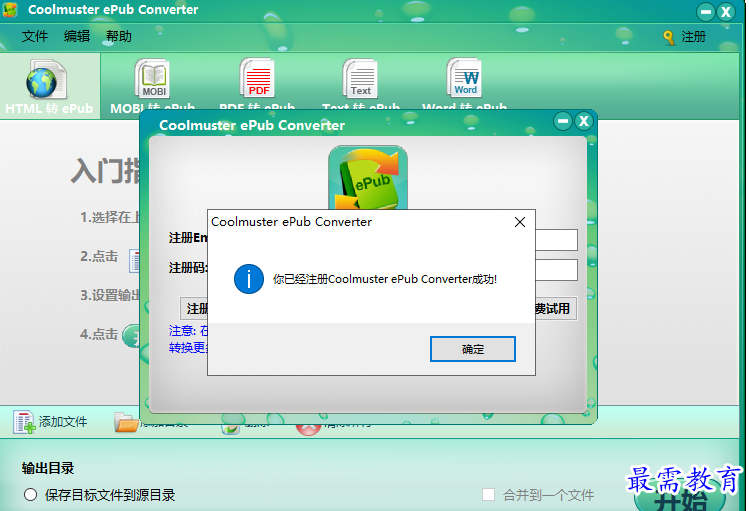Click the 4.点击 step text
Screen dimensions: 749x511
99,334
